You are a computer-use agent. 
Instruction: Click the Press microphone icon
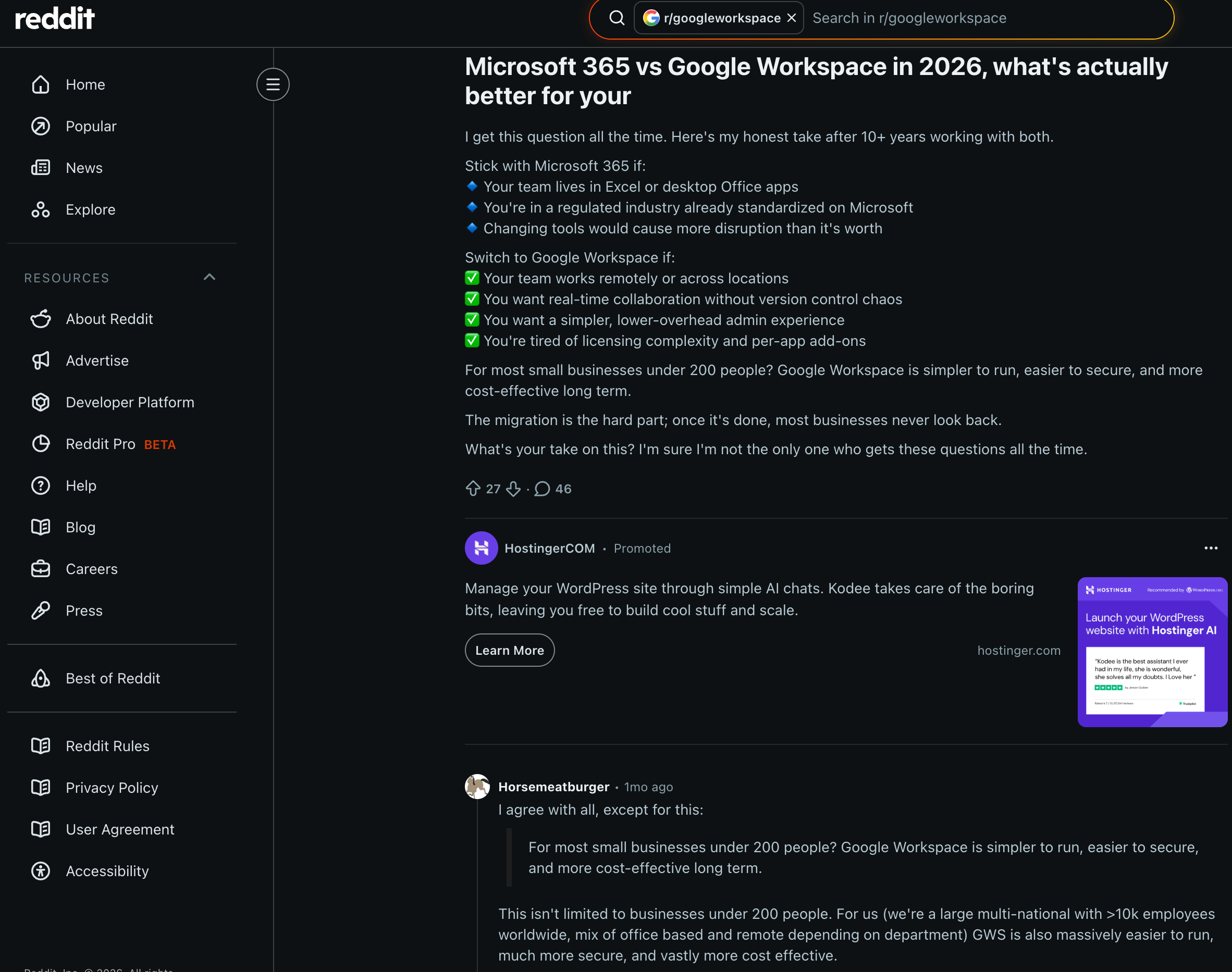(x=41, y=610)
